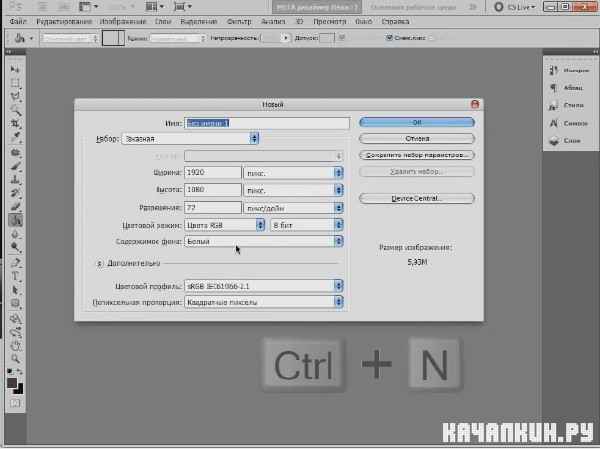Screen dimensions: 600x449
Task: Select the Quick Selection tool
Action: coord(15,111)
